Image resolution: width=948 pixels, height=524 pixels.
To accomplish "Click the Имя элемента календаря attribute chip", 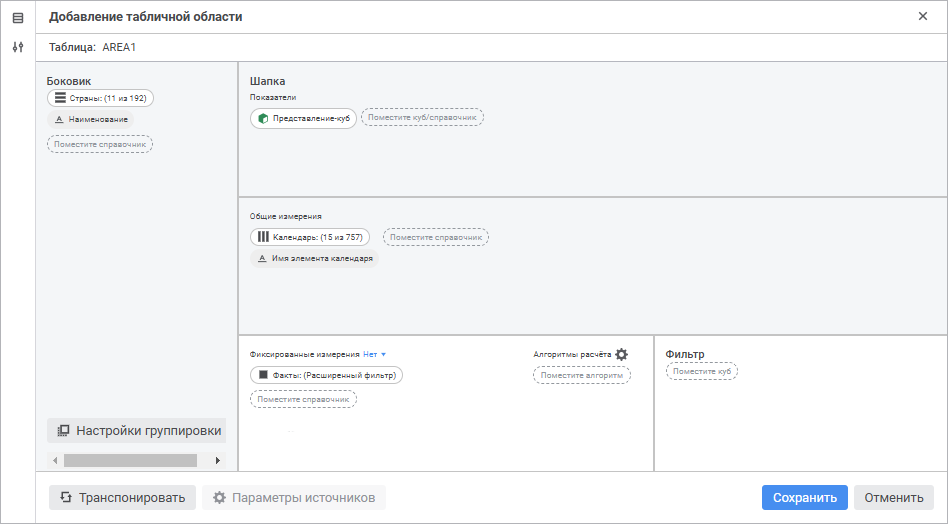I will (314, 258).
